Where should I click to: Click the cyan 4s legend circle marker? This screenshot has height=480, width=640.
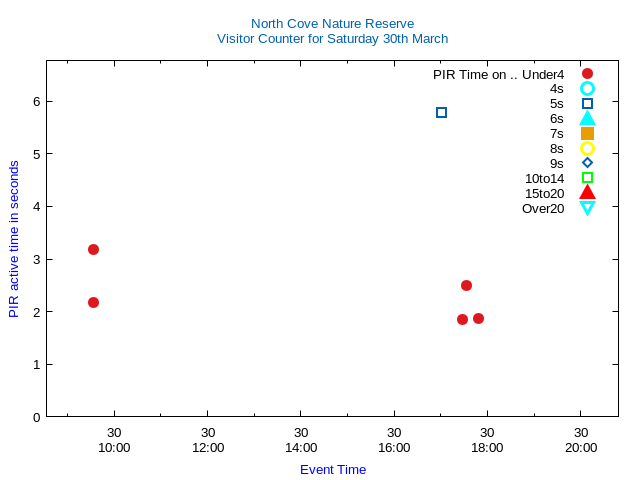tap(587, 89)
